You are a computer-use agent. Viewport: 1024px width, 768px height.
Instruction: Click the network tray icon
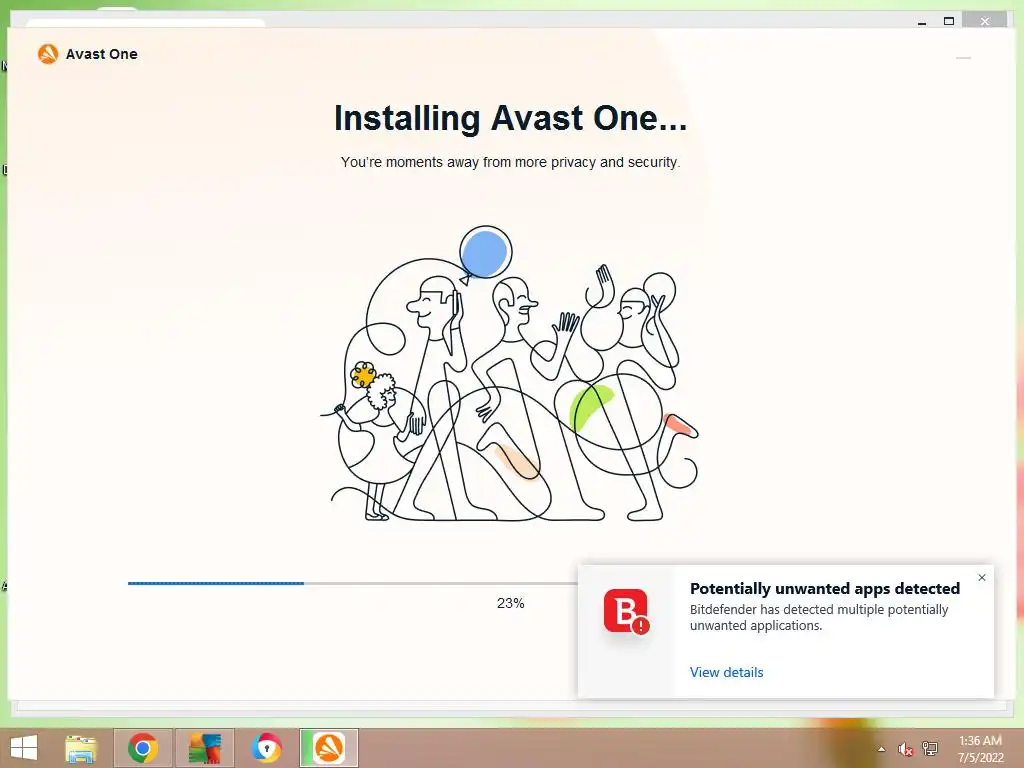[930, 749]
